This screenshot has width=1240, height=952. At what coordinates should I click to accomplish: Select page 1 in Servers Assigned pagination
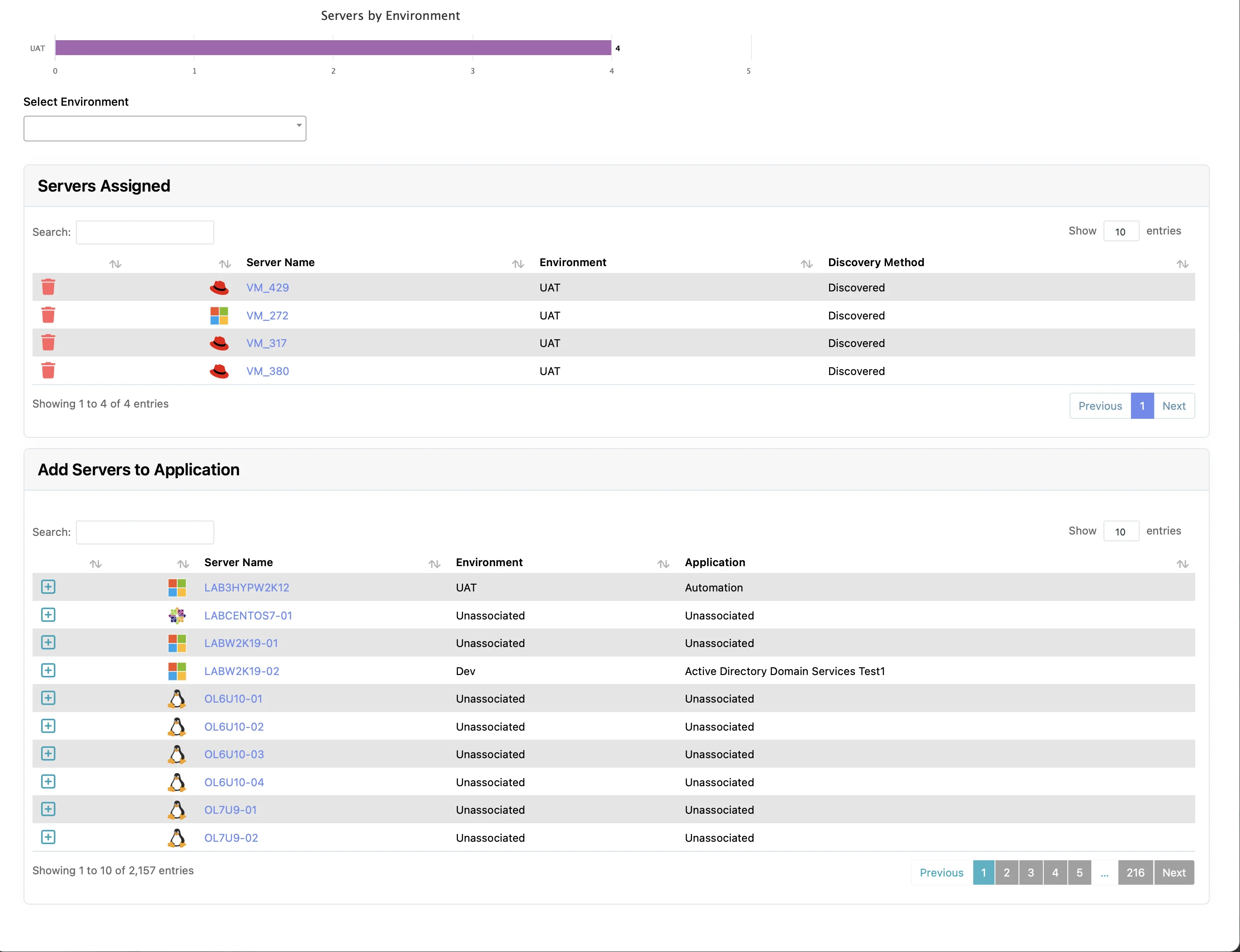(1142, 406)
